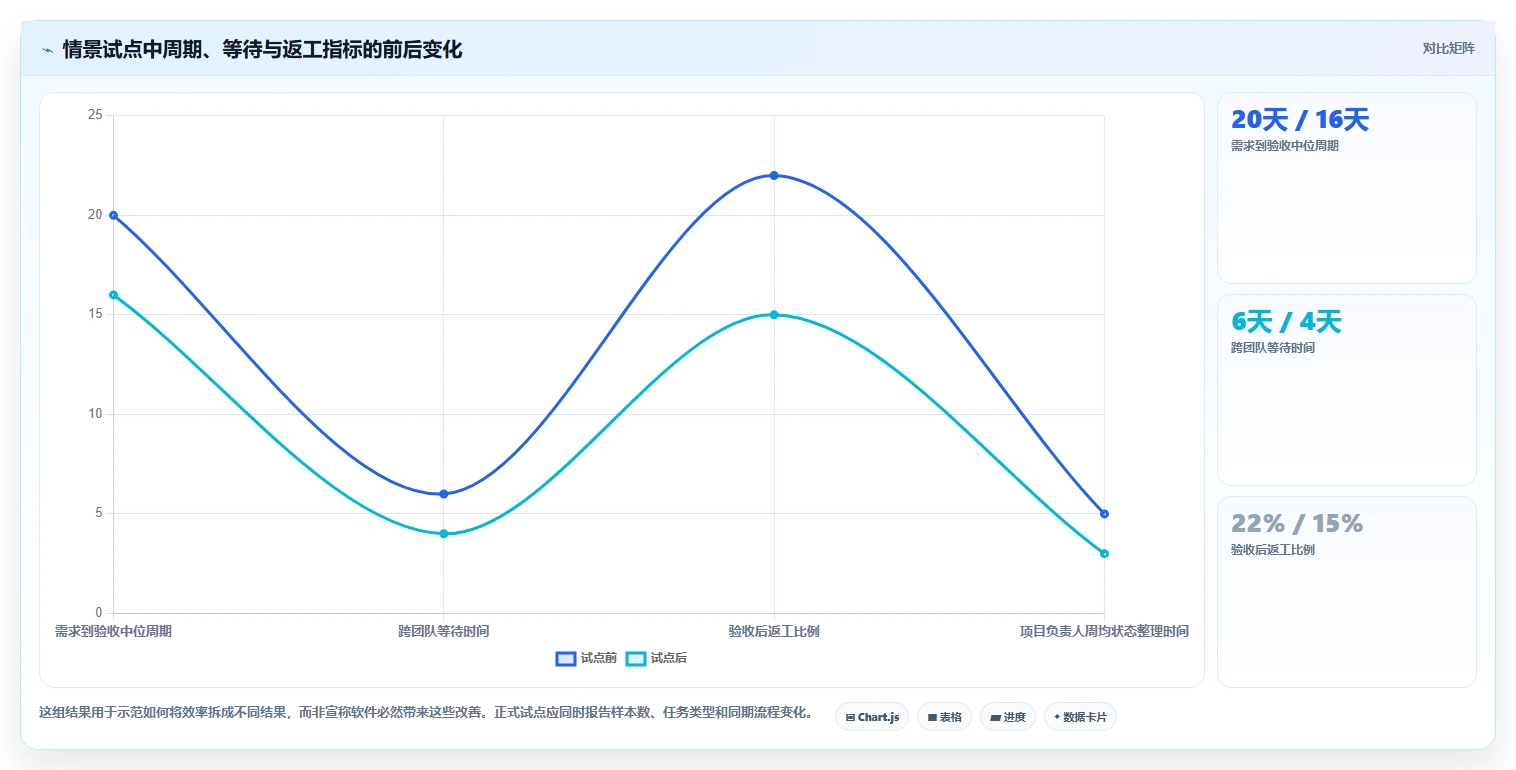Viewport: 1516px width, 770px height.
Task: Click card caption 需求到验收中位周期
Action: [1284, 146]
